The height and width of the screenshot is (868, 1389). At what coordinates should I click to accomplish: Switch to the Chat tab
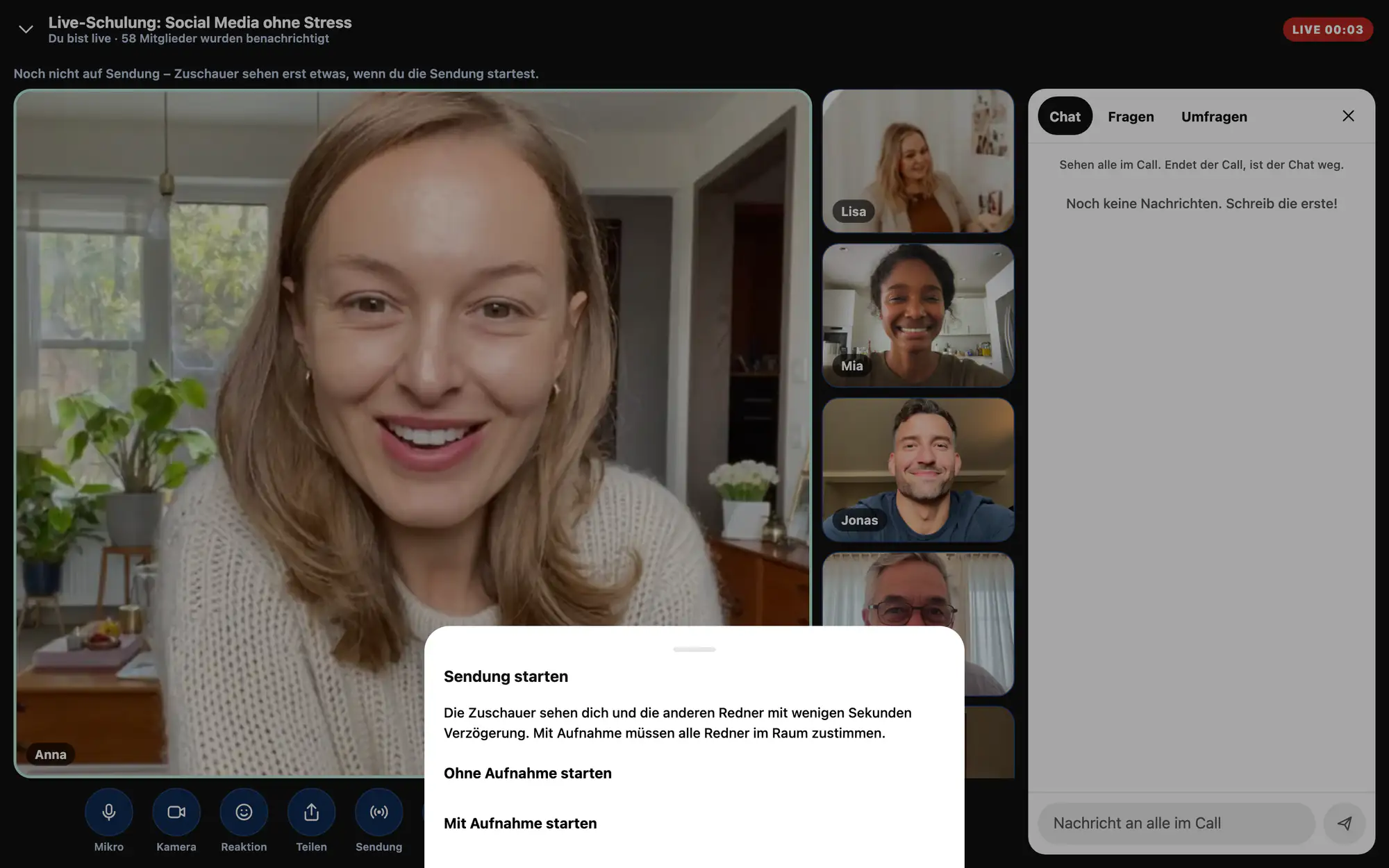1065,116
